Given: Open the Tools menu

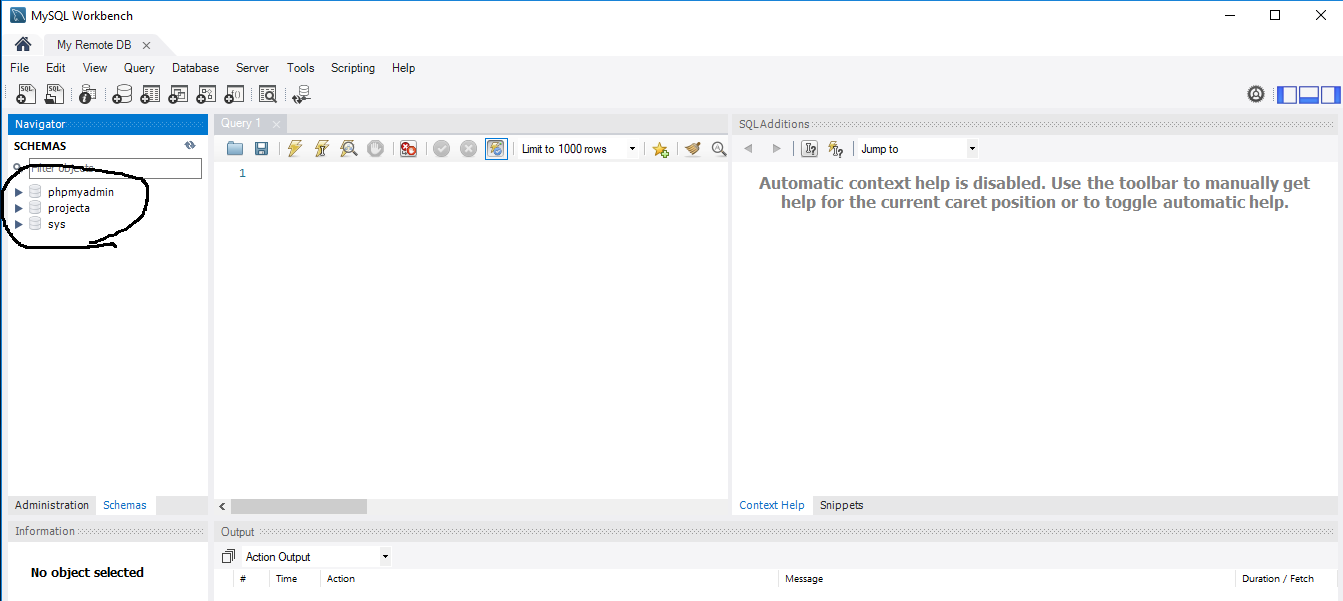Looking at the screenshot, I should (x=300, y=68).
